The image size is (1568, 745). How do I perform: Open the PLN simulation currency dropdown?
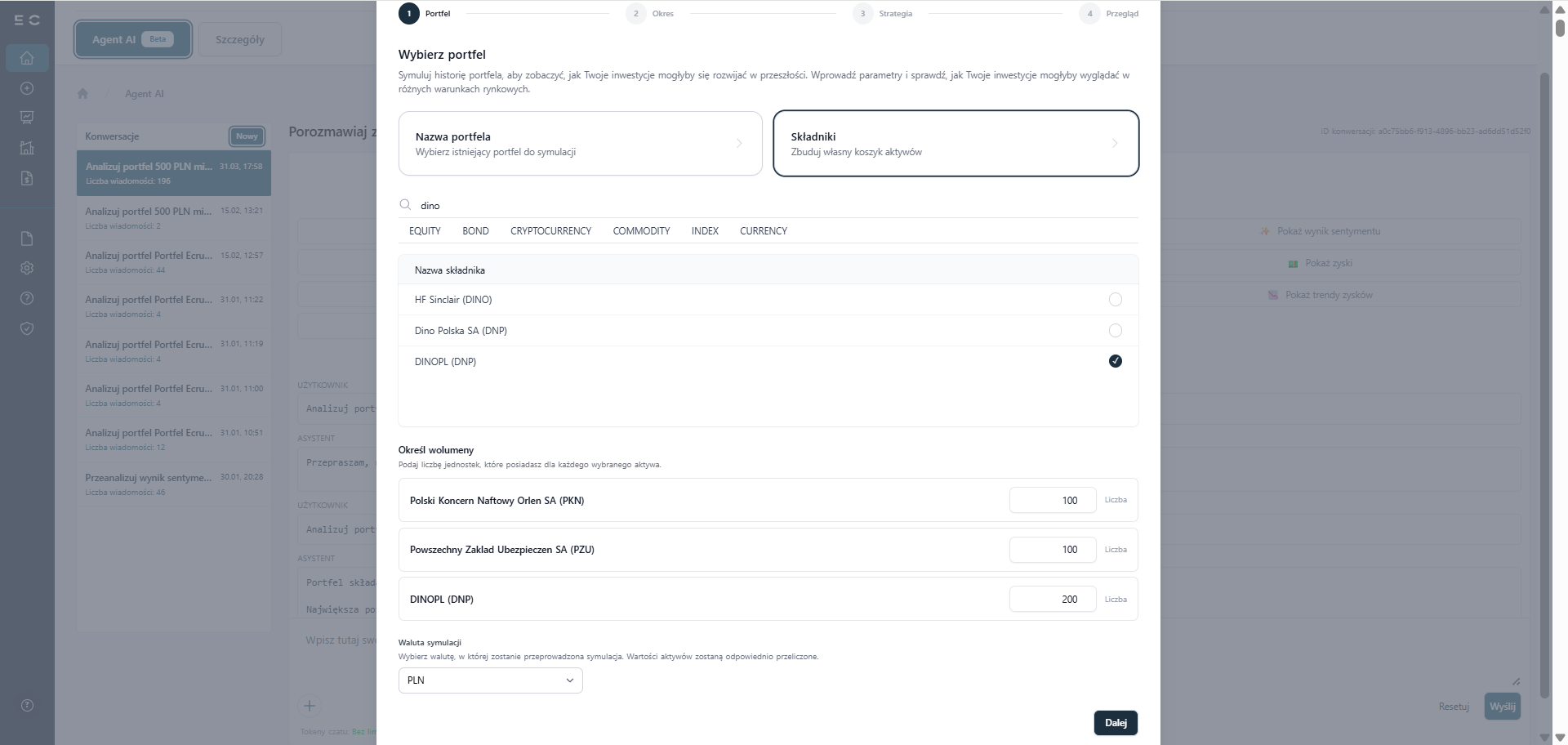pos(490,680)
